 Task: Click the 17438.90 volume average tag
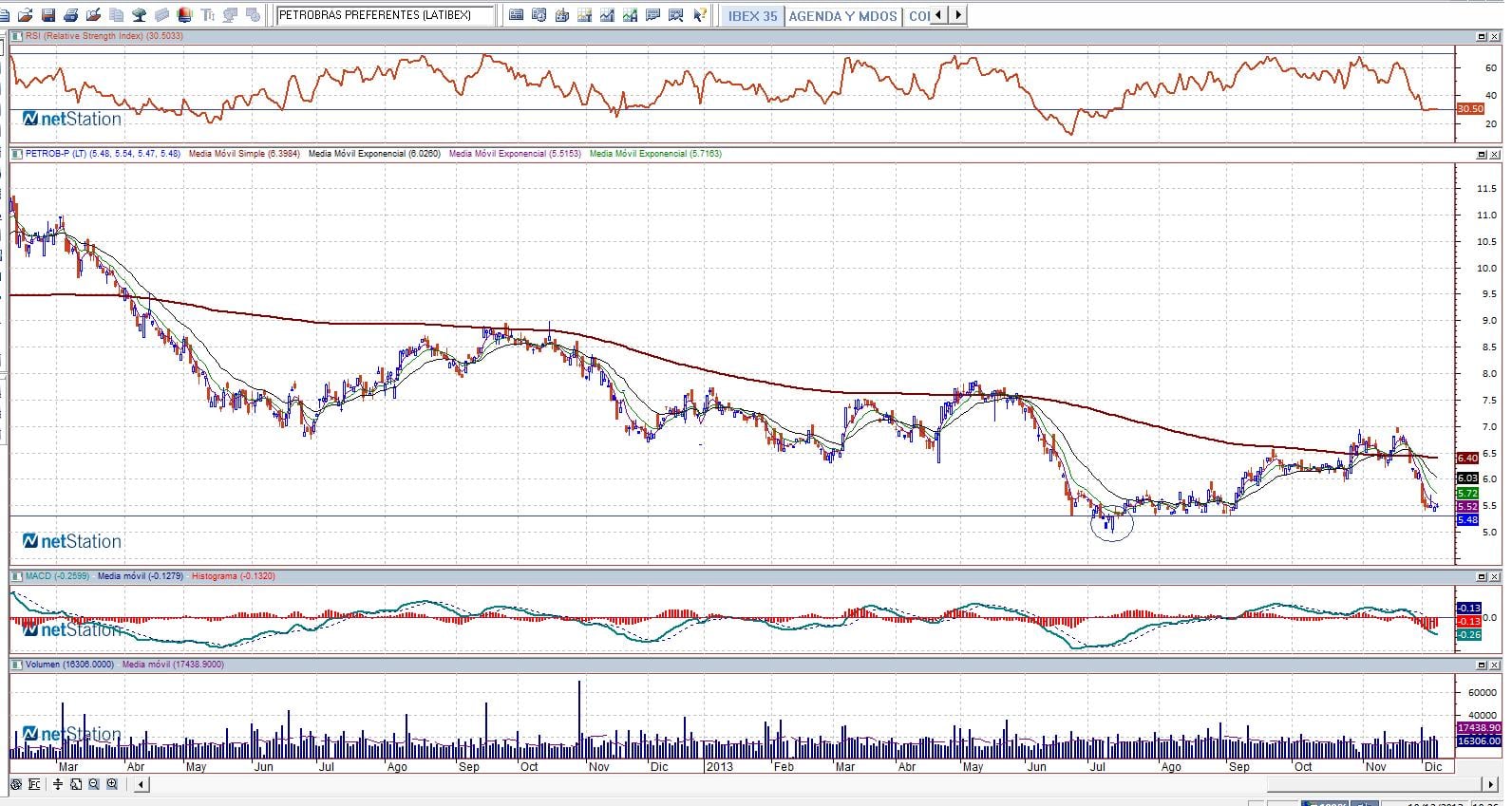(1478, 728)
